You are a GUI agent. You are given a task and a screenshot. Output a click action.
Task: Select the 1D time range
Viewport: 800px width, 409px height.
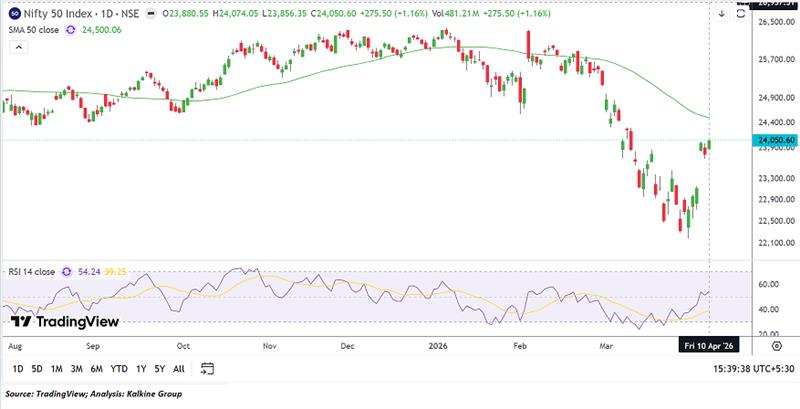point(19,368)
